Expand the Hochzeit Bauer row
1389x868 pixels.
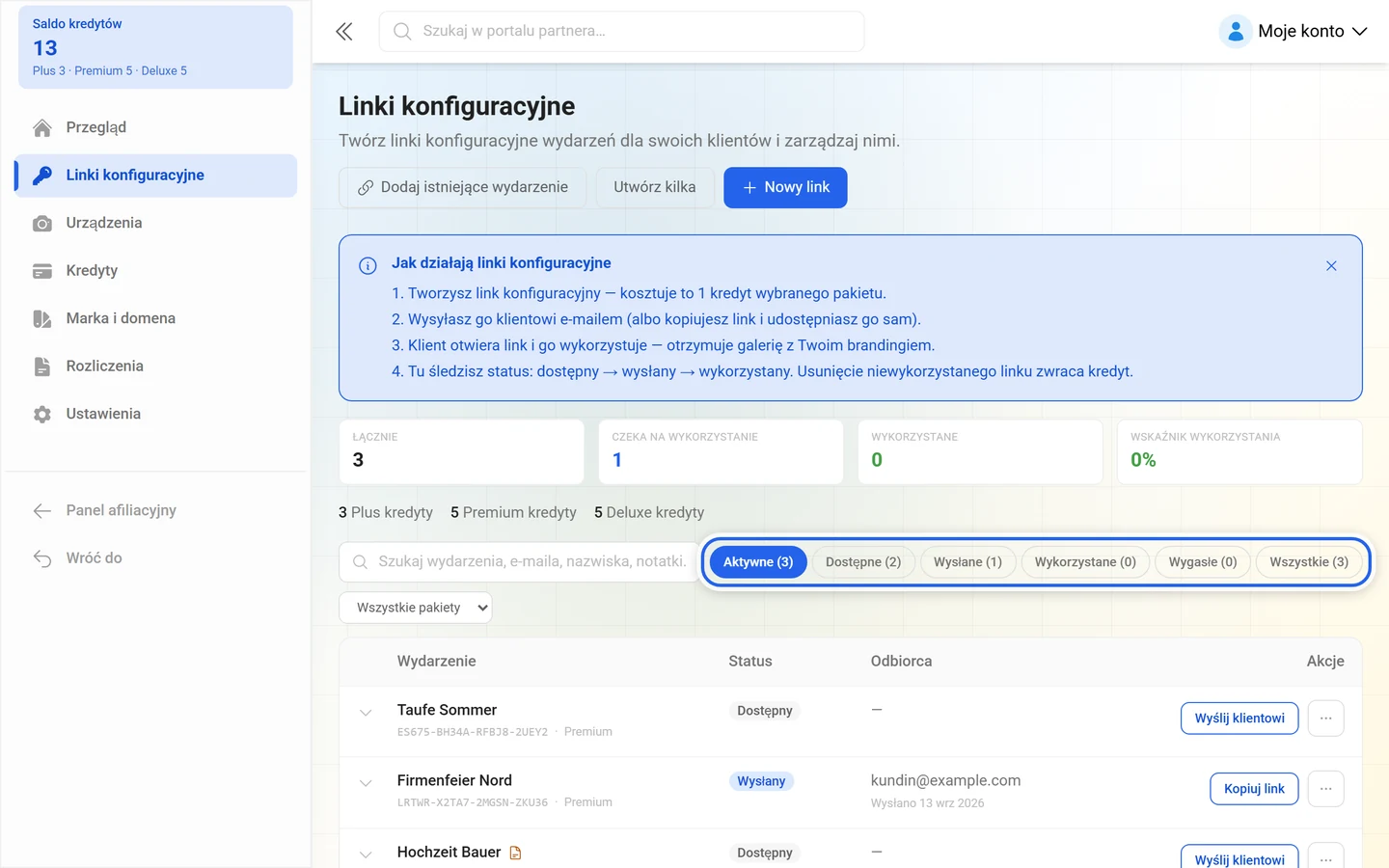366,854
